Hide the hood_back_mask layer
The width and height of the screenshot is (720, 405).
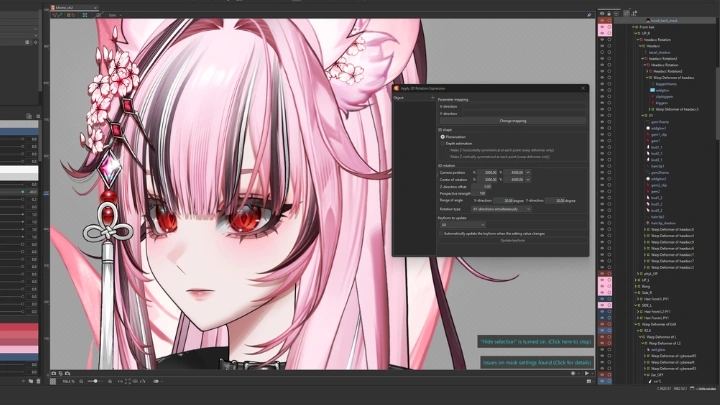point(602,21)
